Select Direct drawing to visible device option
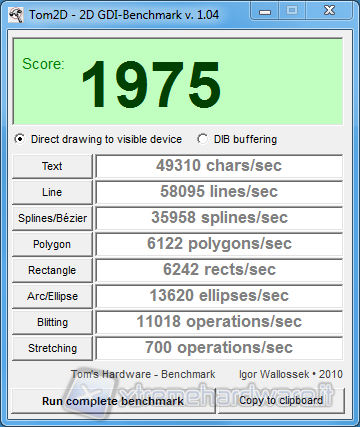Viewport: 360px width, 427px height. coord(98,139)
